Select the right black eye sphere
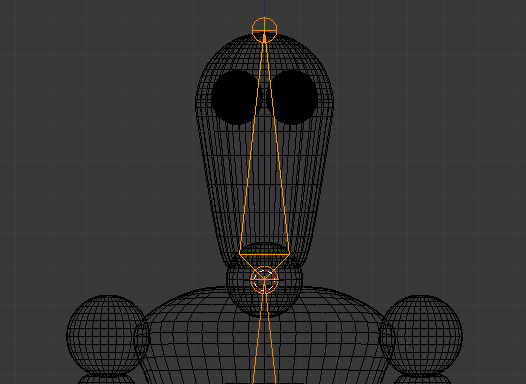 pos(292,97)
